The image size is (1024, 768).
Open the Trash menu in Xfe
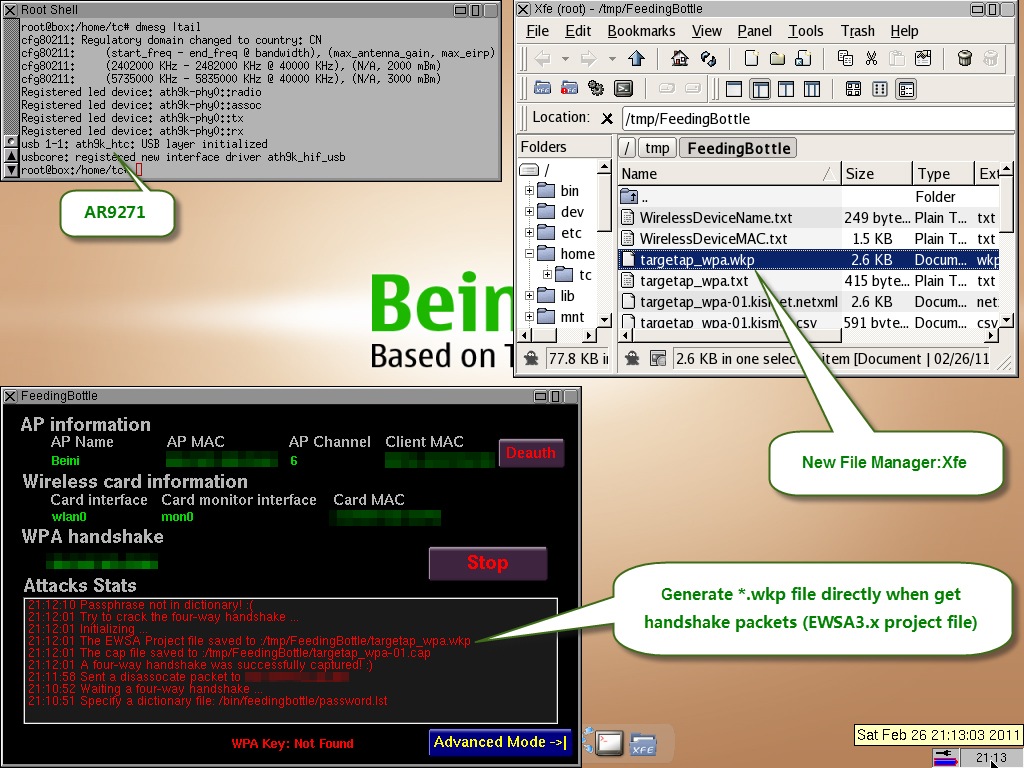(857, 31)
